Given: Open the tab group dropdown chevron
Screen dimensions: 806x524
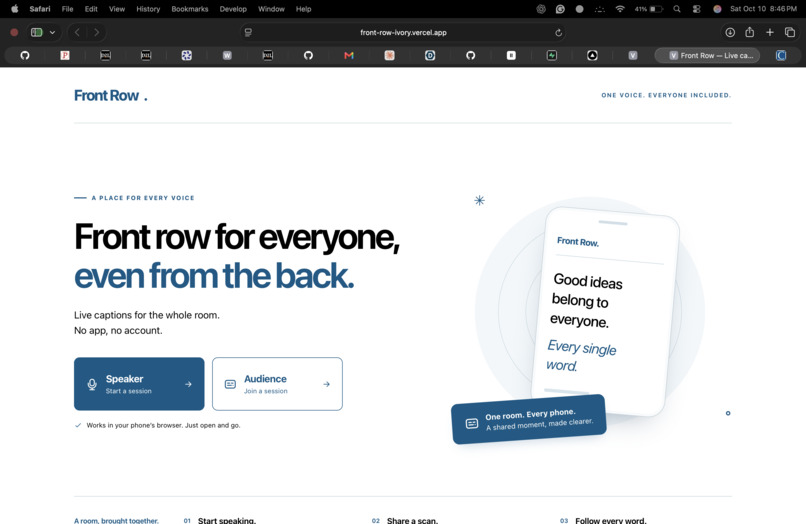Looking at the screenshot, I should (x=52, y=32).
